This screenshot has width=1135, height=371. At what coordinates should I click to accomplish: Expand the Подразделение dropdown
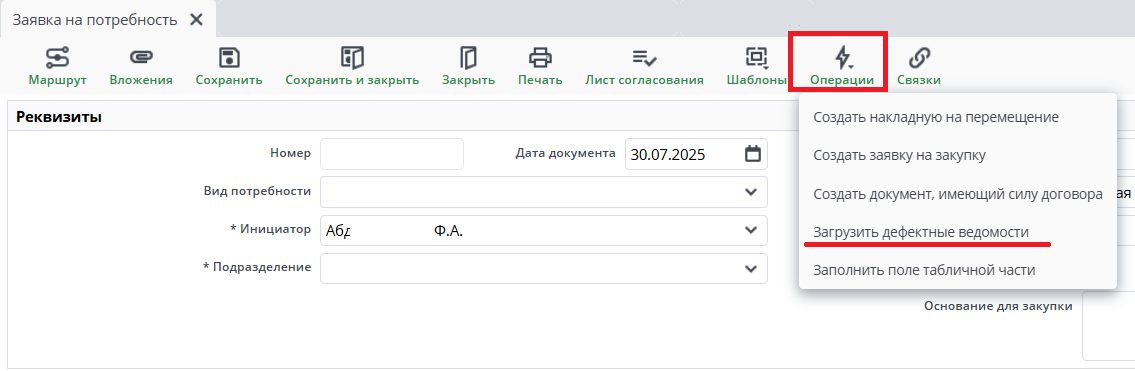[x=750, y=268]
